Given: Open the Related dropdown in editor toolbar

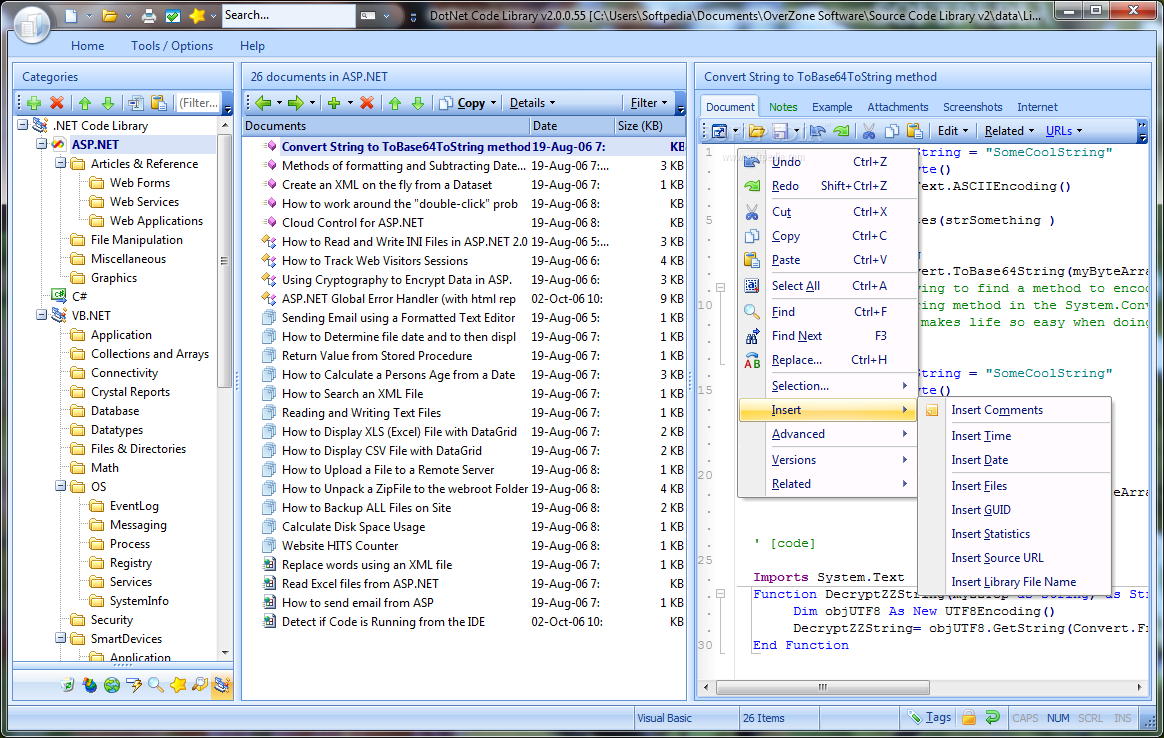Looking at the screenshot, I should (1009, 131).
